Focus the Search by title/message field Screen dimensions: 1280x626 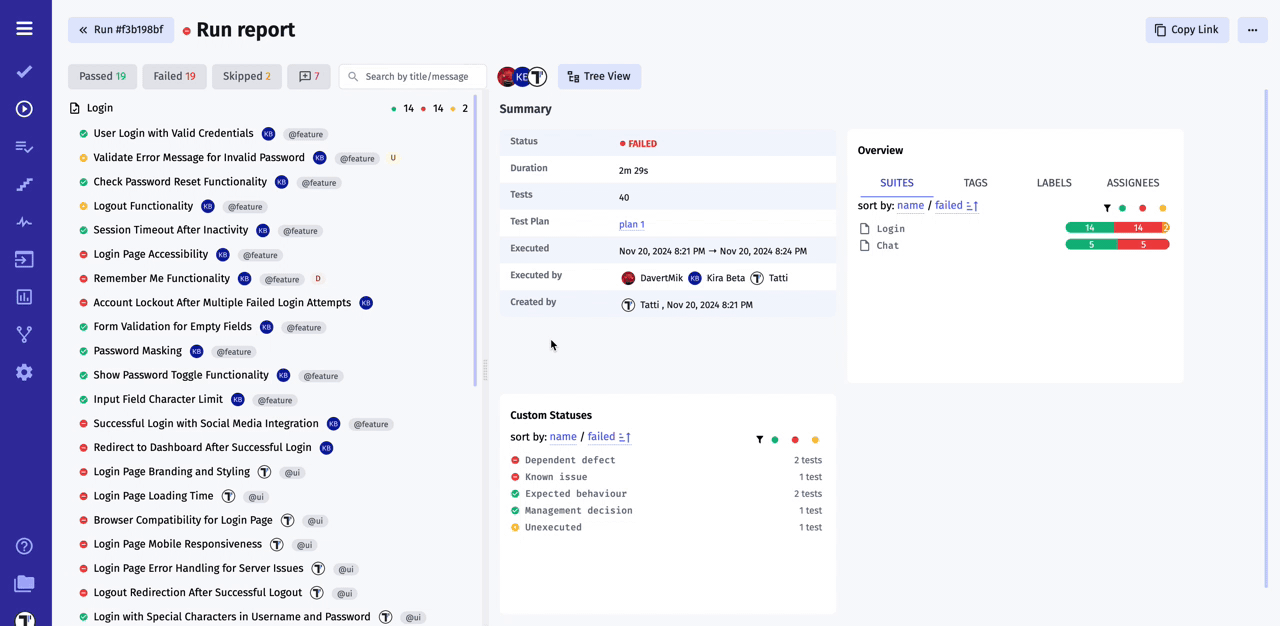click(x=413, y=76)
